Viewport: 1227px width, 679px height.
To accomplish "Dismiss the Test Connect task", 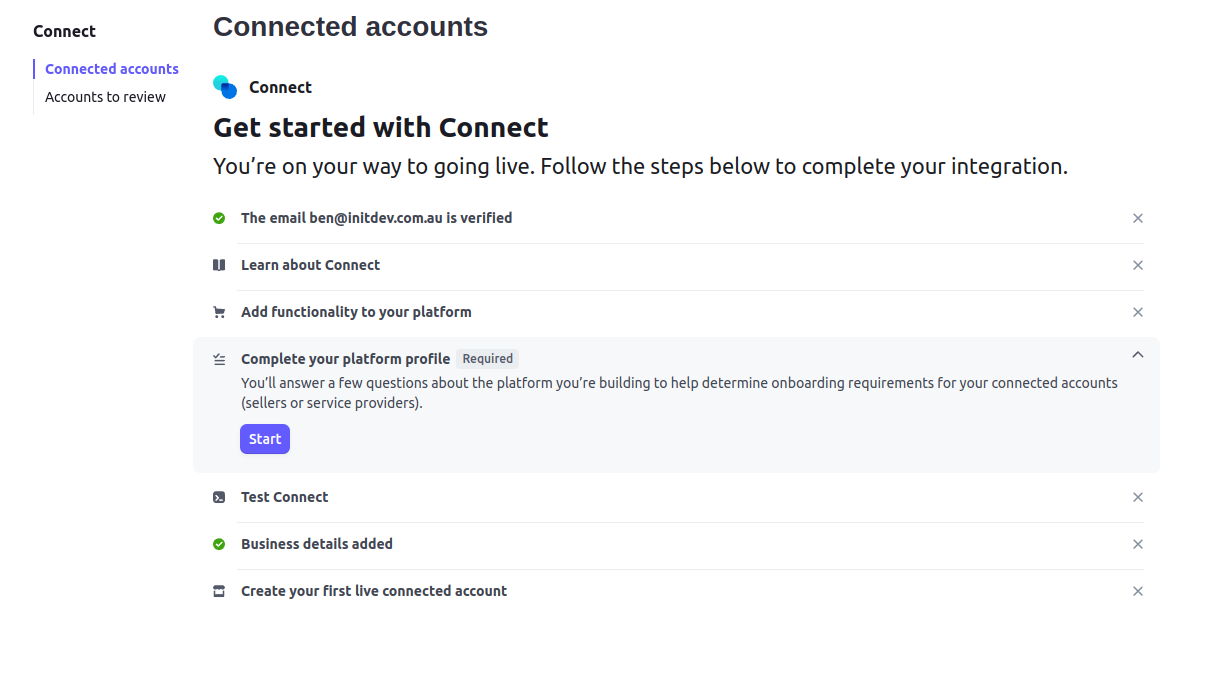I will [x=1137, y=497].
